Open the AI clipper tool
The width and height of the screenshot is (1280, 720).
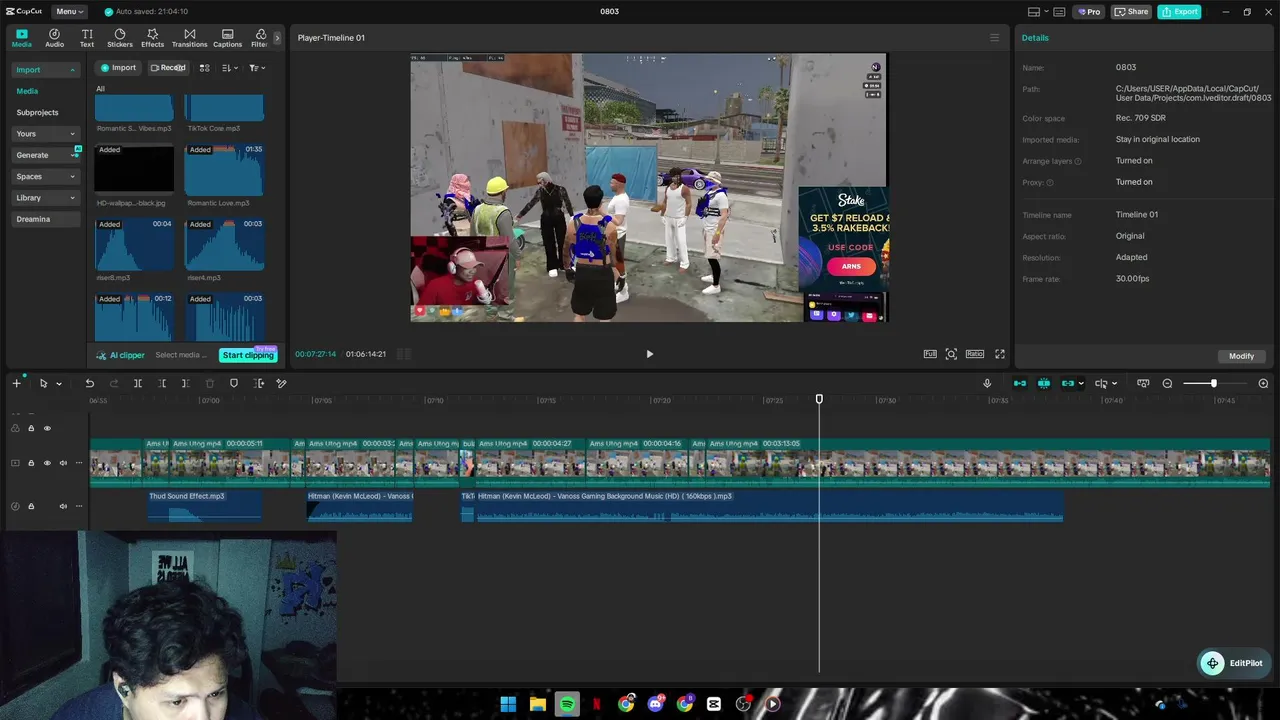121,355
